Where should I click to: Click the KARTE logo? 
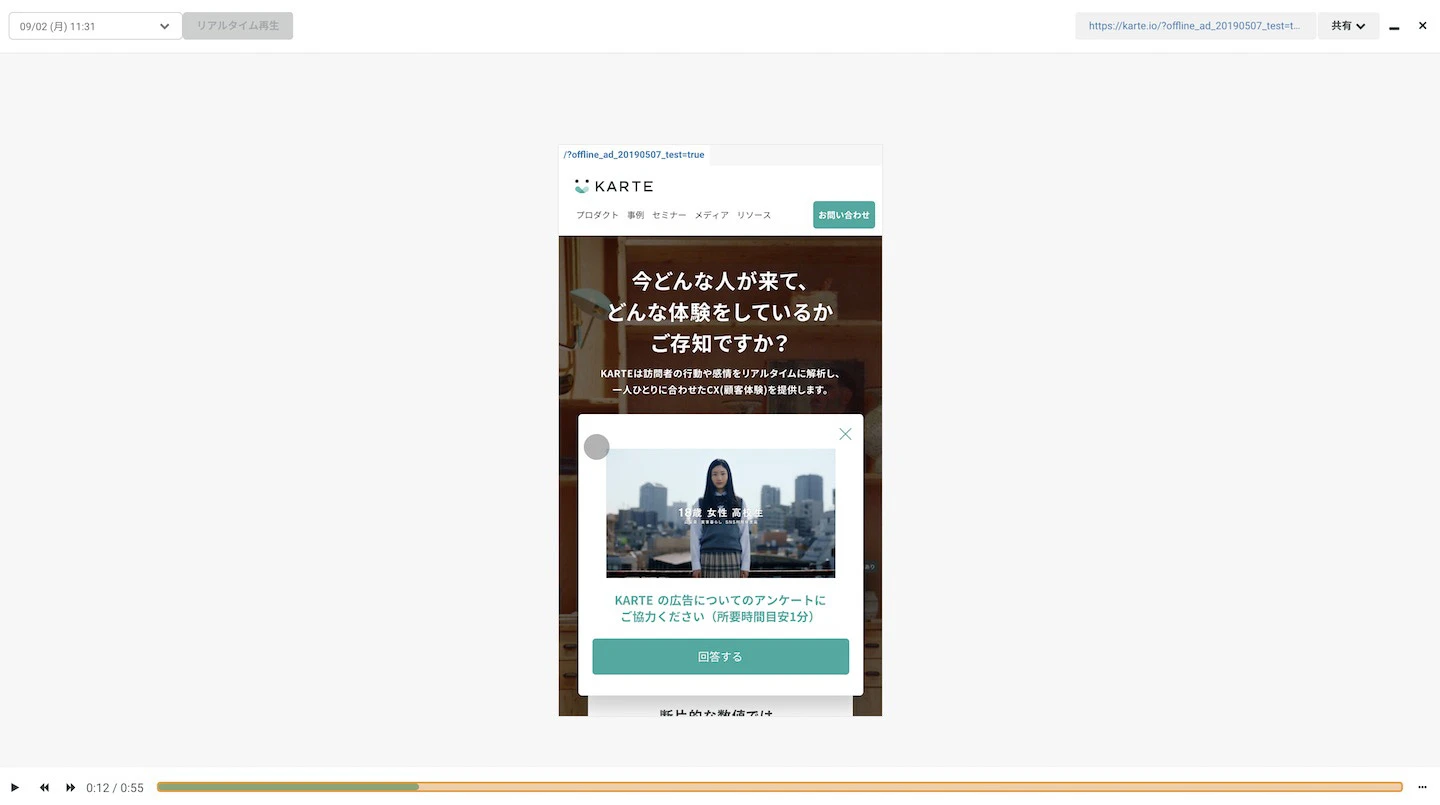614,186
